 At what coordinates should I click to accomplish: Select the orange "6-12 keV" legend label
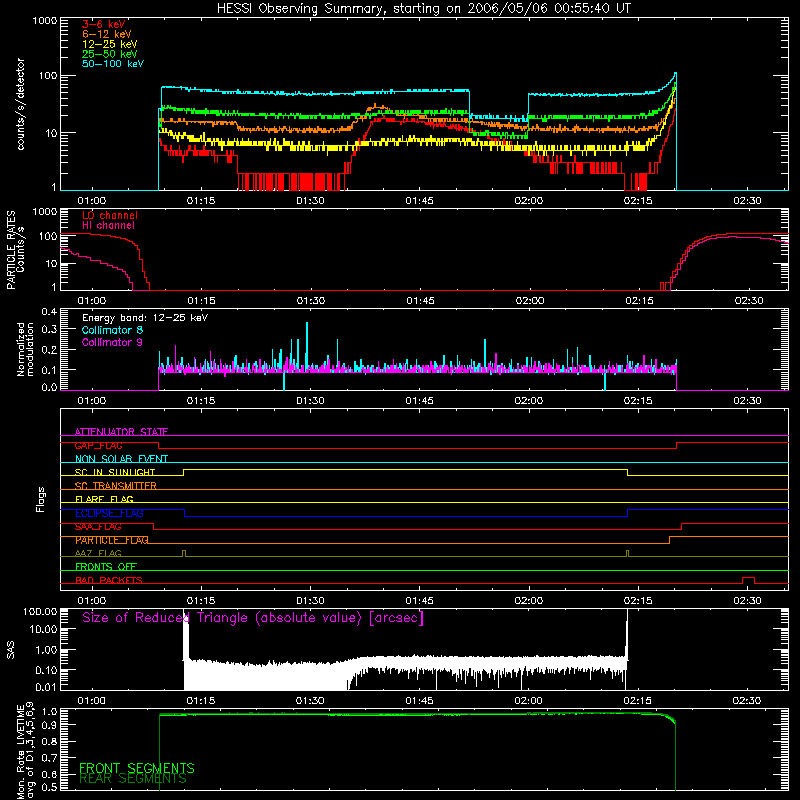point(107,34)
